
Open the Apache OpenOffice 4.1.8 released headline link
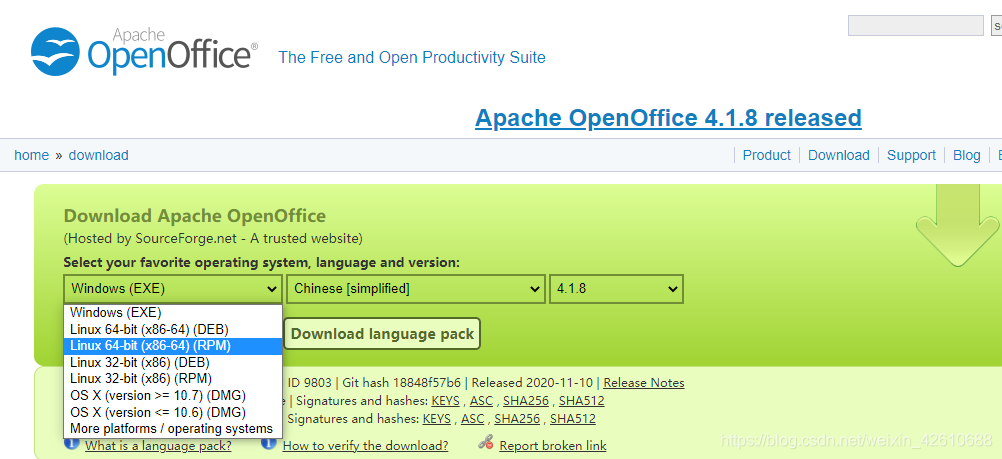pyautogui.click(x=668, y=118)
